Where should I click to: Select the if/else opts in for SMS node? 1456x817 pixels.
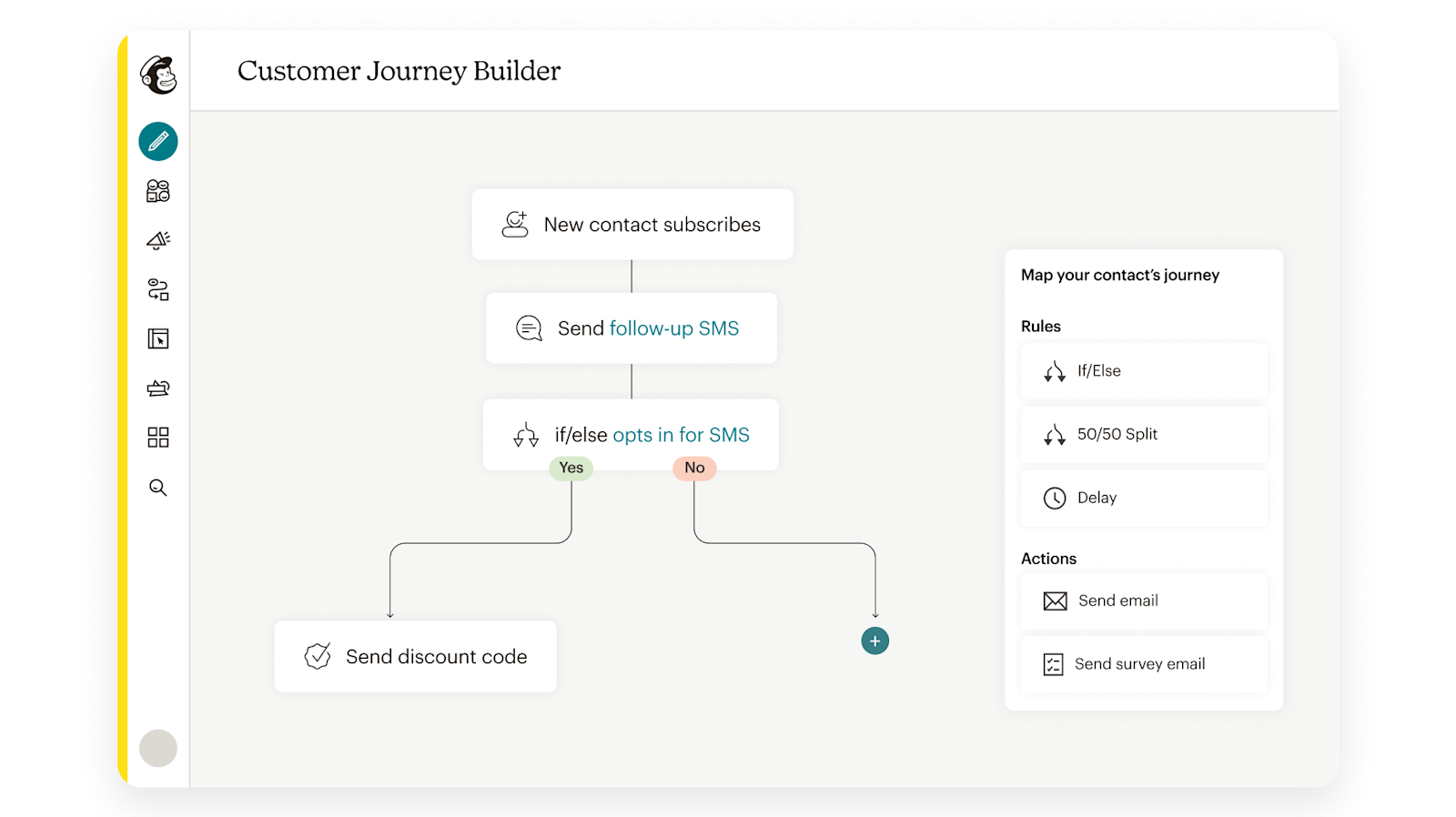click(631, 435)
